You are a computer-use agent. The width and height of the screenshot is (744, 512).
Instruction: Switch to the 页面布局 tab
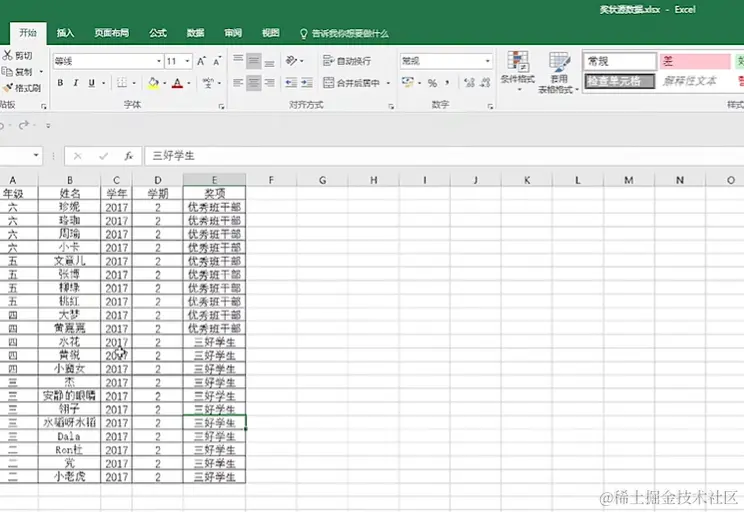tap(112, 33)
